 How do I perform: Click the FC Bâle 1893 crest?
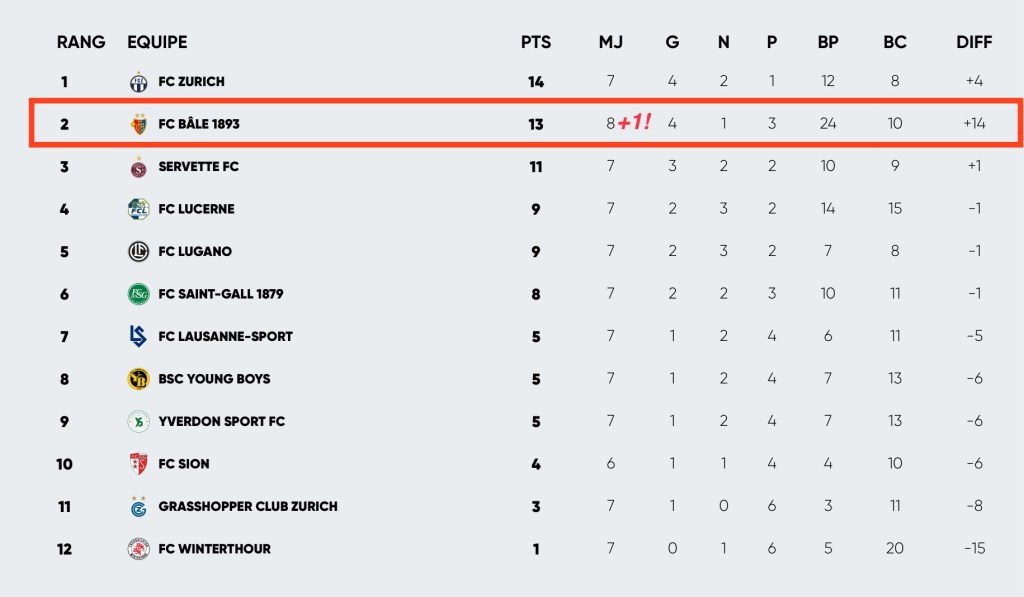click(x=138, y=124)
